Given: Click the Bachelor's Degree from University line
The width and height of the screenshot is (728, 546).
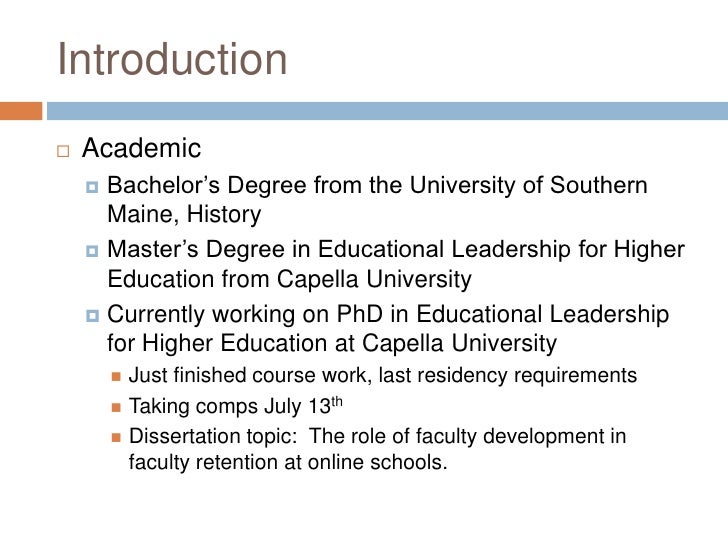Looking at the screenshot, I should (x=377, y=185).
